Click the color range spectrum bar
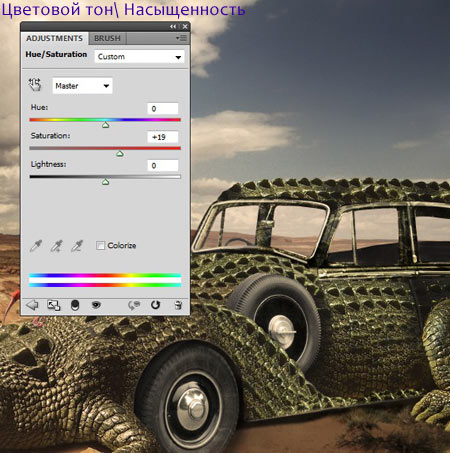450x453 pixels. [105, 280]
